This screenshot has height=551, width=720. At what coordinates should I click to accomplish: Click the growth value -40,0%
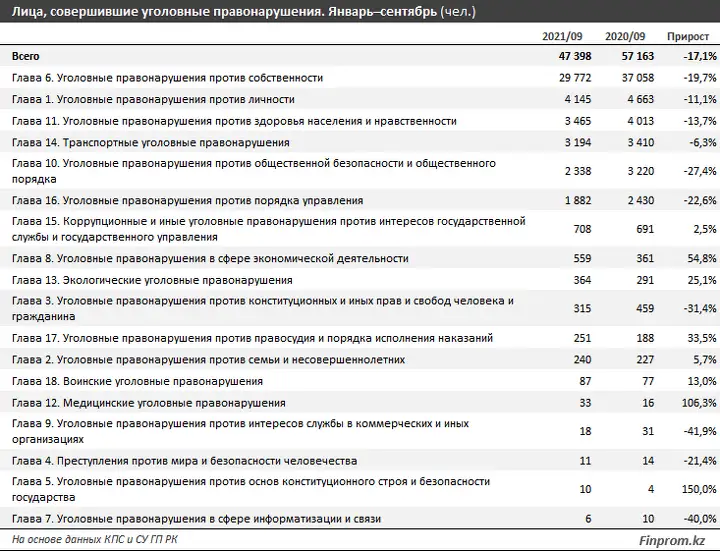click(x=700, y=519)
